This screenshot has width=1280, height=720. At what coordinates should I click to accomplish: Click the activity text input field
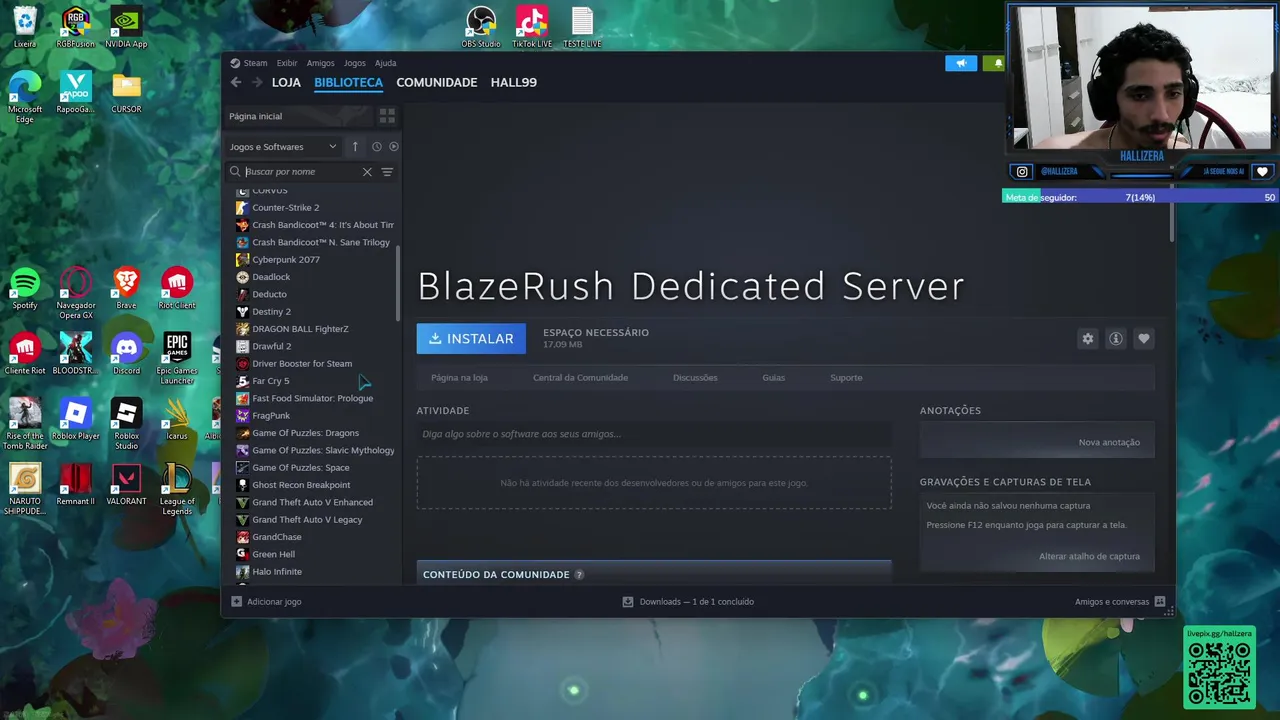pos(654,434)
